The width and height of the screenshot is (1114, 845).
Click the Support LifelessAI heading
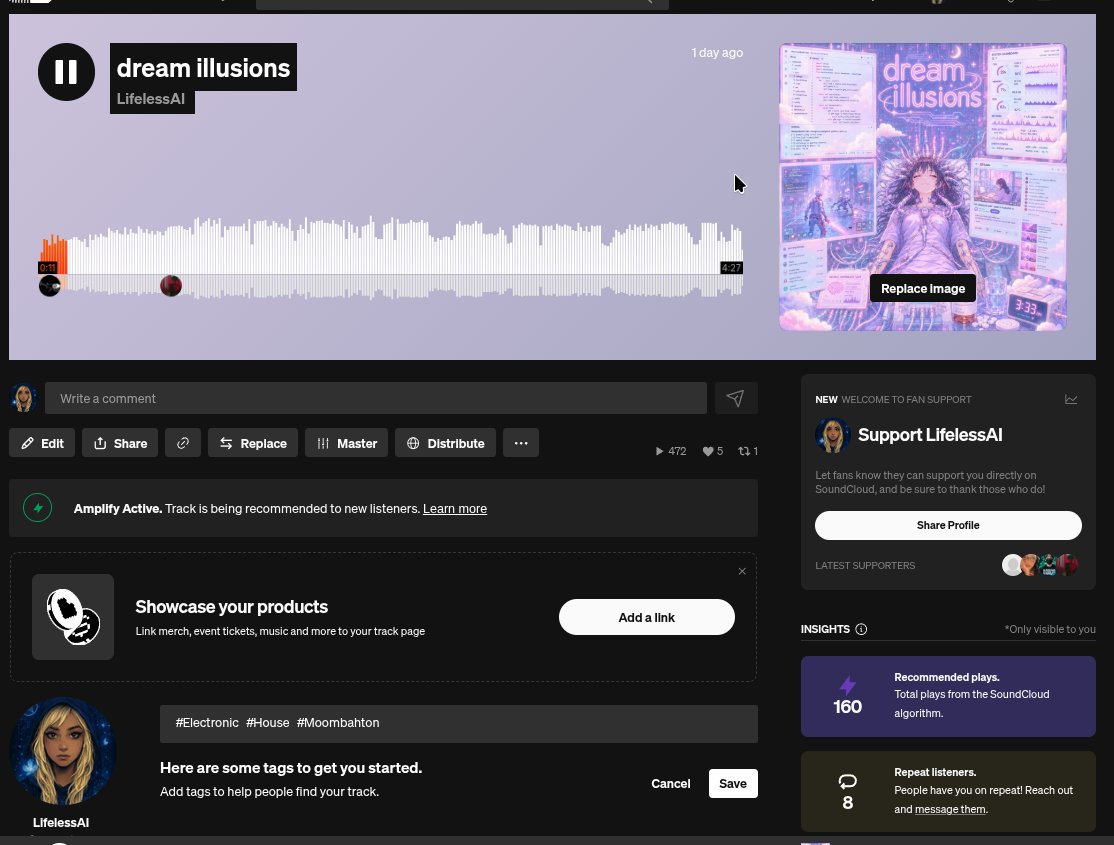[x=930, y=435]
